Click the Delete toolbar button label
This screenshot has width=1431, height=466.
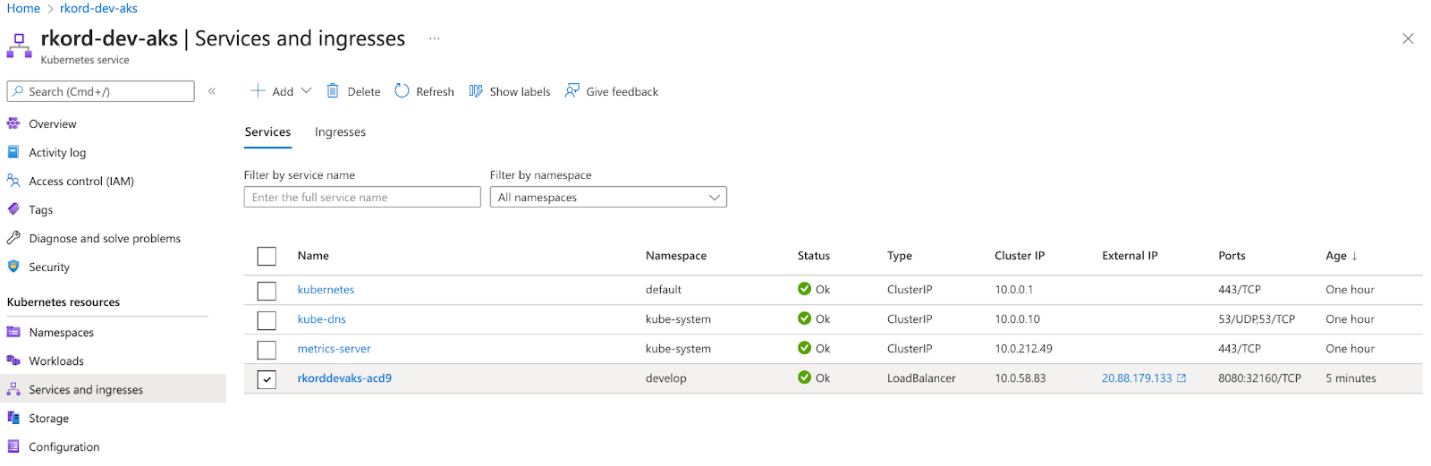pyautogui.click(x=364, y=92)
